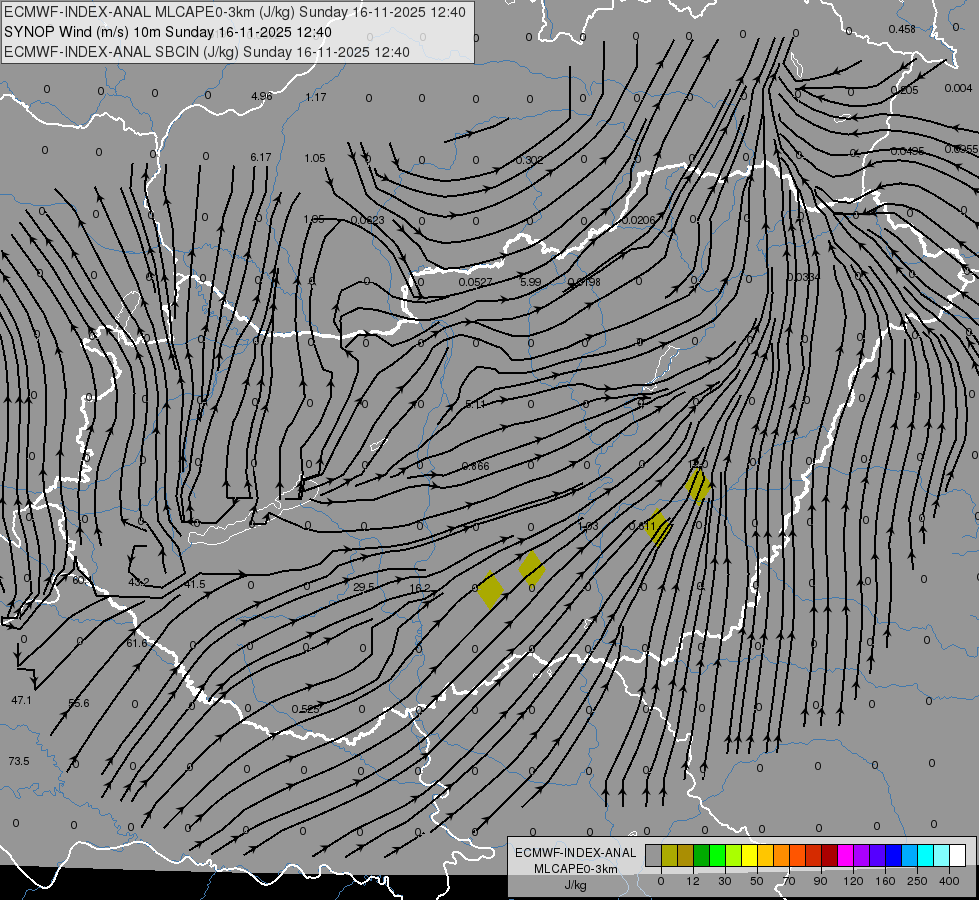Click the 'ECMWF-INDEX-ANAL MLCAPE0-3km' header line
The width and height of the screenshot is (979, 900).
(x=235, y=12)
